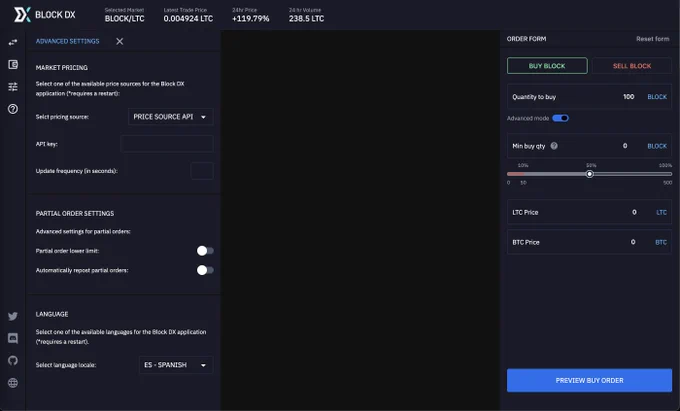The height and width of the screenshot is (411, 680).
Task: Click the Quantity to buy field
Action: (589, 97)
